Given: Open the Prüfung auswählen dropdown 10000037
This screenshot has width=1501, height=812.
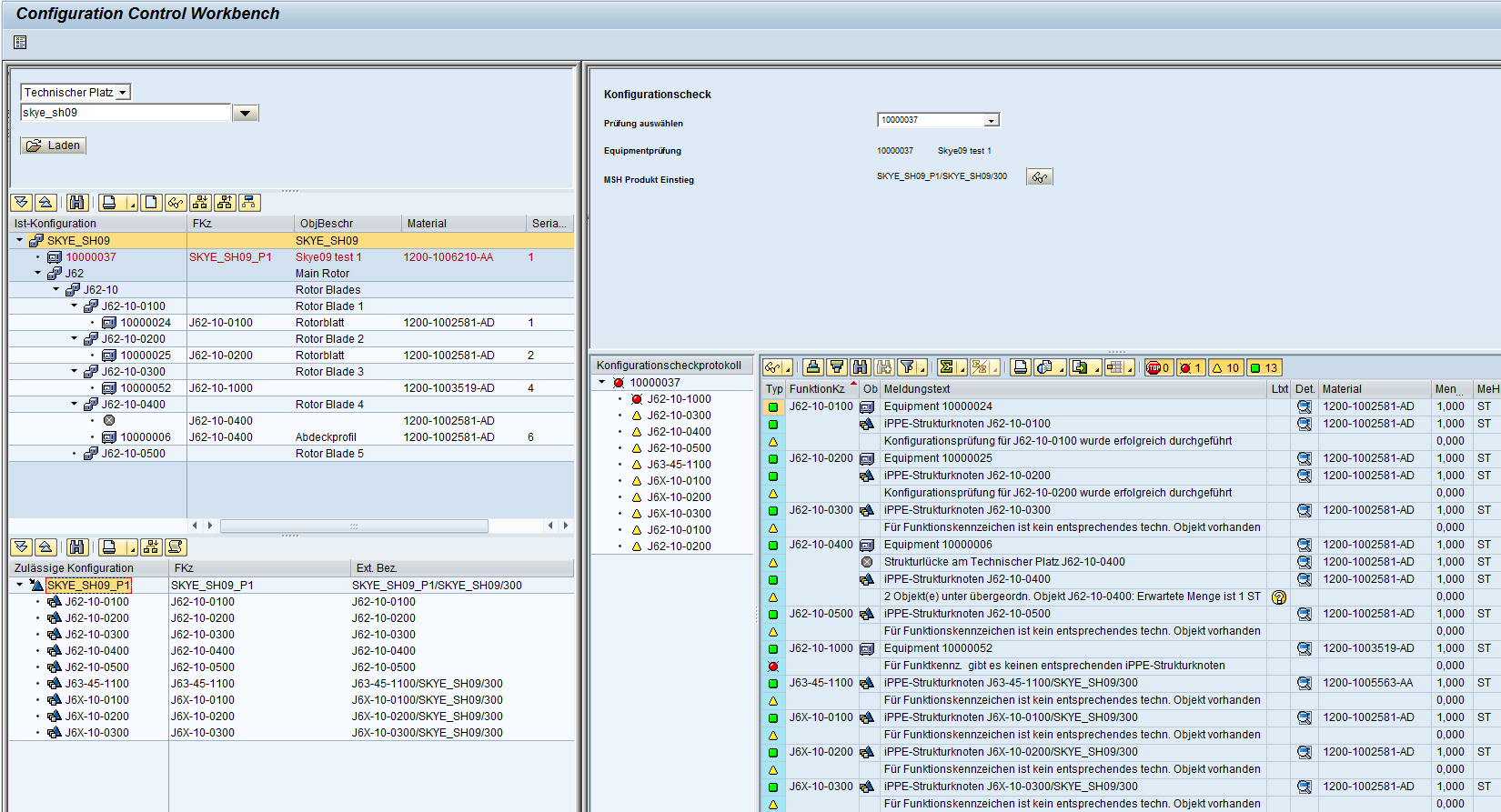Looking at the screenshot, I should [992, 120].
